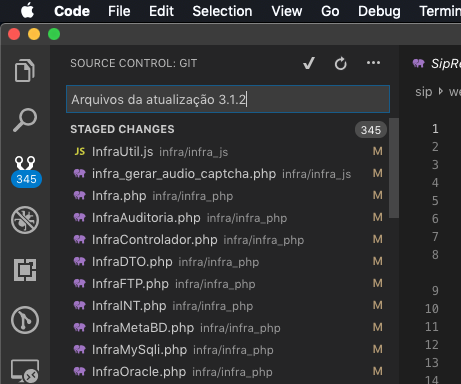461x384 pixels.
Task: Click editor line number 9
Action: pos(435,291)
